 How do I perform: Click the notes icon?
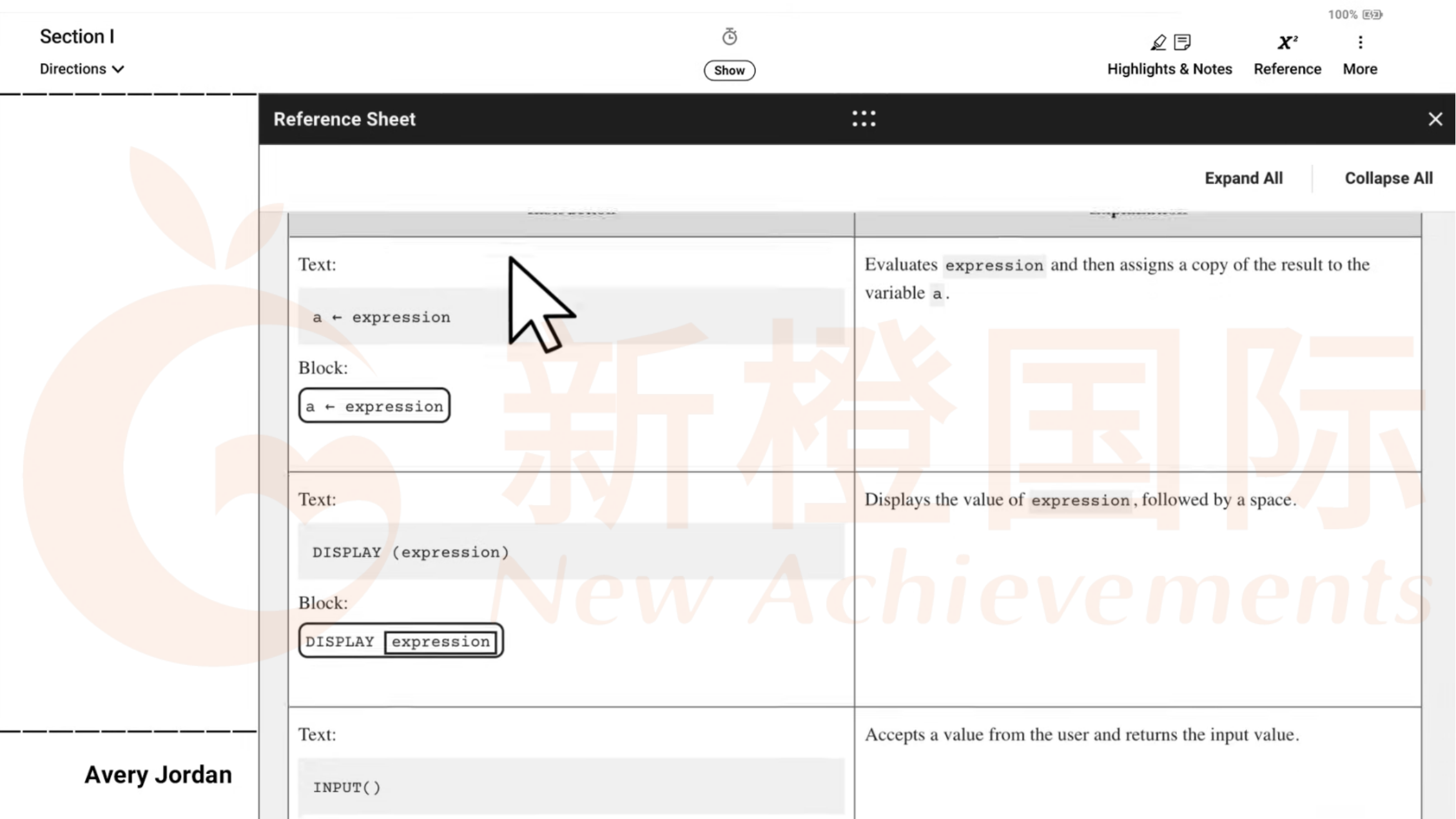tap(1182, 42)
